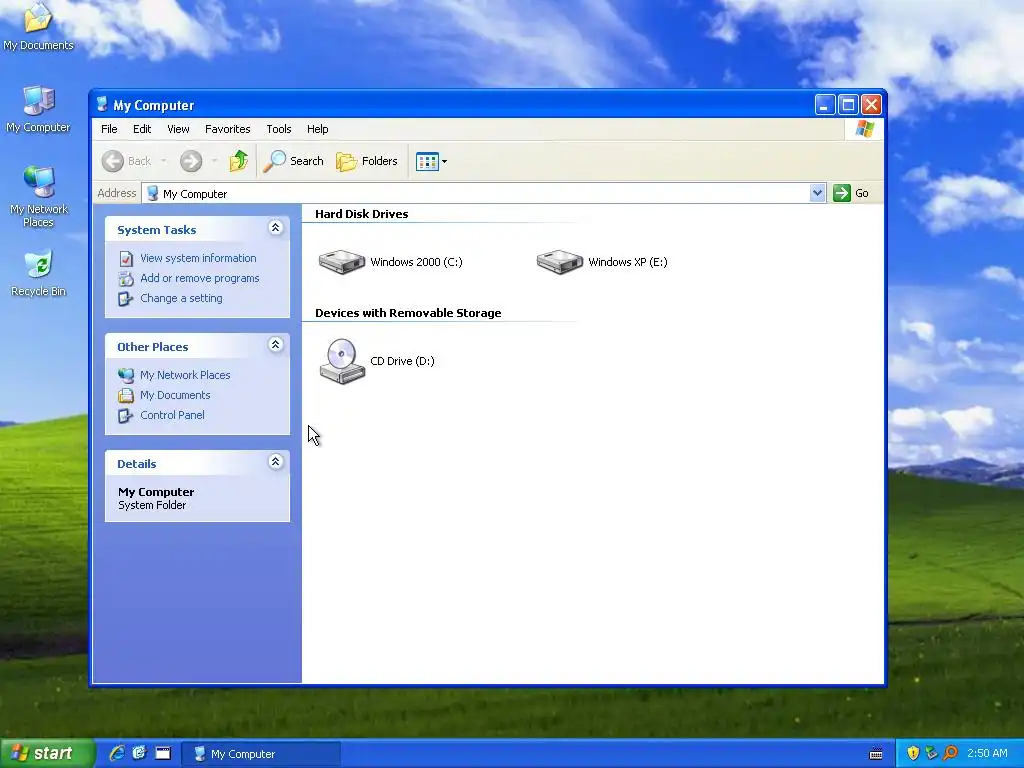Image resolution: width=1024 pixels, height=768 pixels.
Task: Select the CD Drive (D:) icon
Action: pos(342,361)
